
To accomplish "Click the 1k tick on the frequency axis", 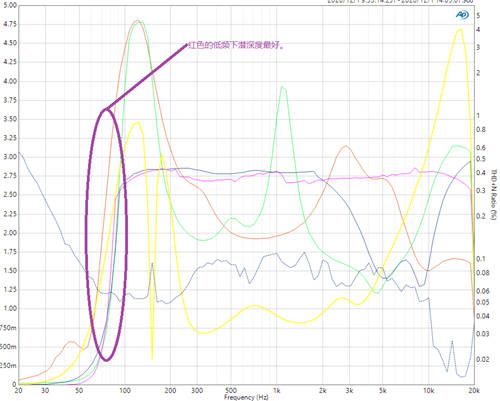I will click(x=276, y=390).
